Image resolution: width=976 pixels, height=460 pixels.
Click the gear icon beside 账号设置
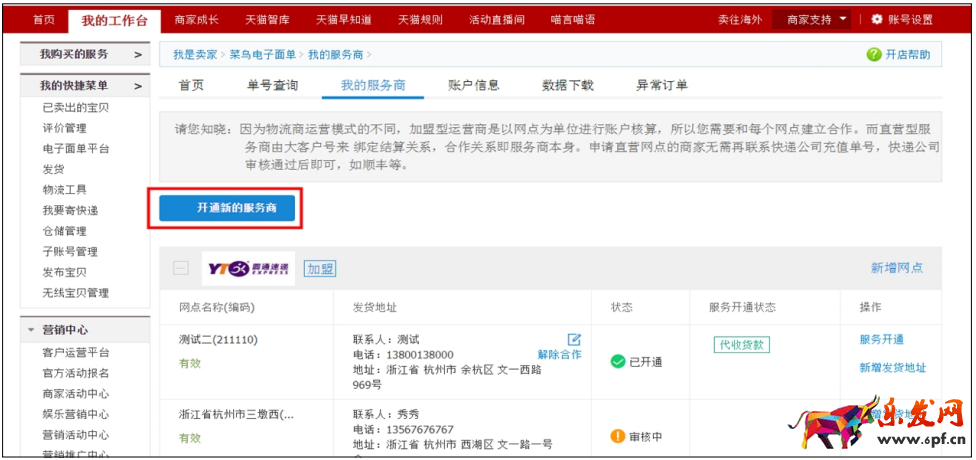click(x=877, y=19)
